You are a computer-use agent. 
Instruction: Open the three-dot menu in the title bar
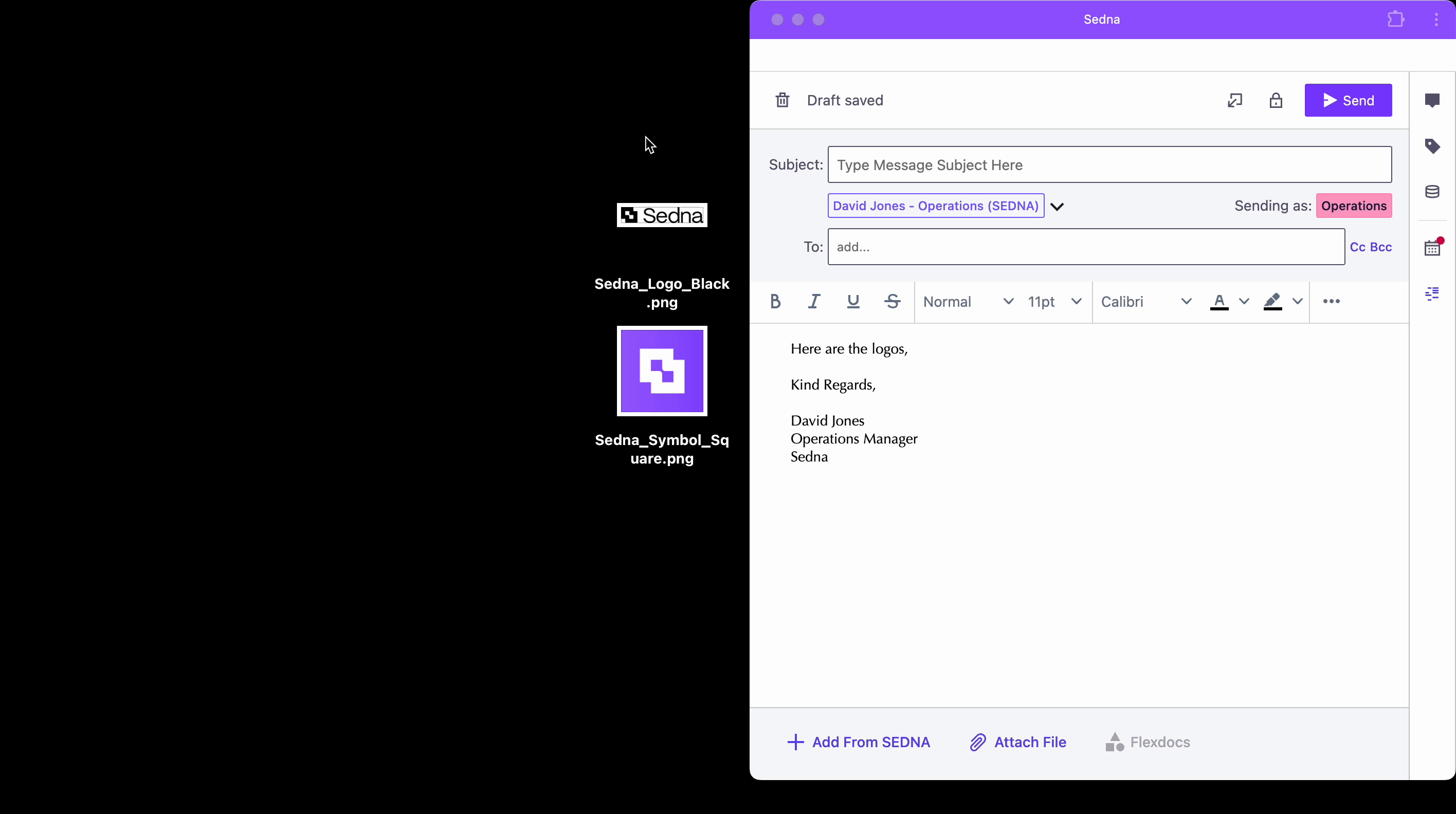(1436, 19)
